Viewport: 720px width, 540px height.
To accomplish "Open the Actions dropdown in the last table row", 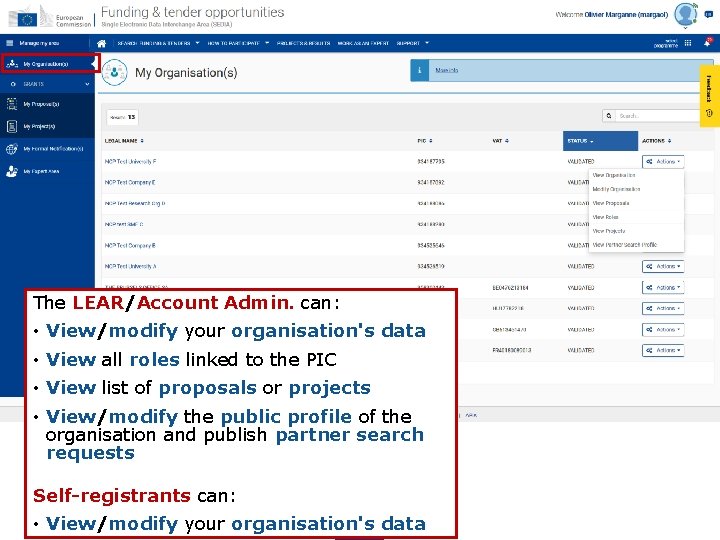I will pos(663,350).
